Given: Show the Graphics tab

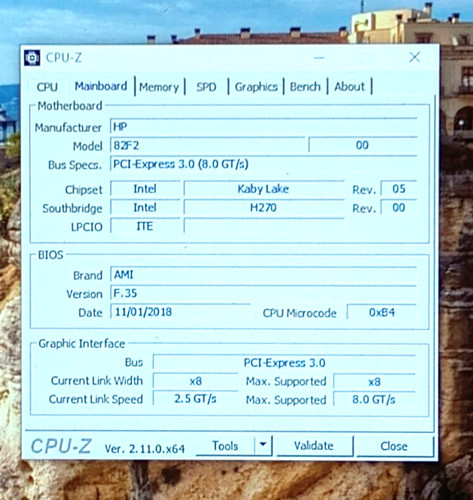Looking at the screenshot, I should pyautogui.click(x=256, y=87).
